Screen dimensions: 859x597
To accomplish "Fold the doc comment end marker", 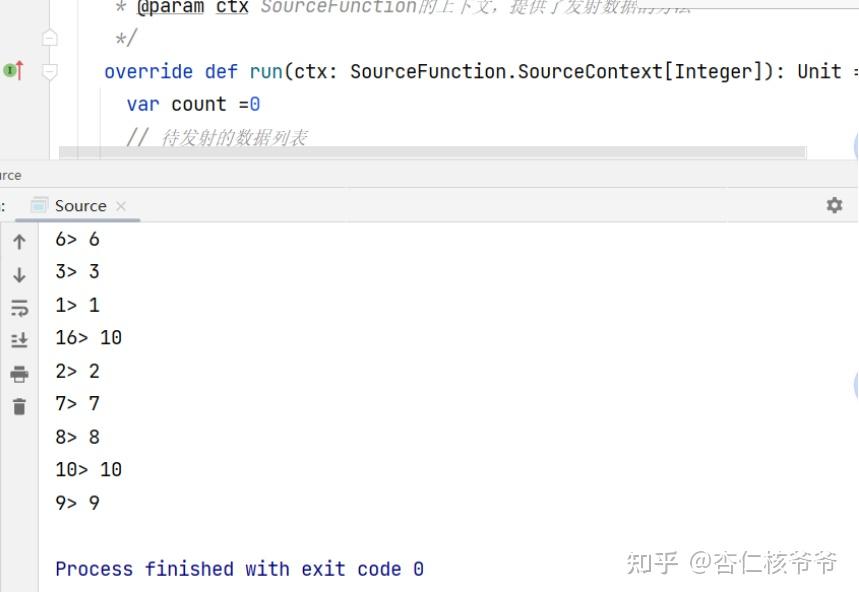I will click(50, 38).
